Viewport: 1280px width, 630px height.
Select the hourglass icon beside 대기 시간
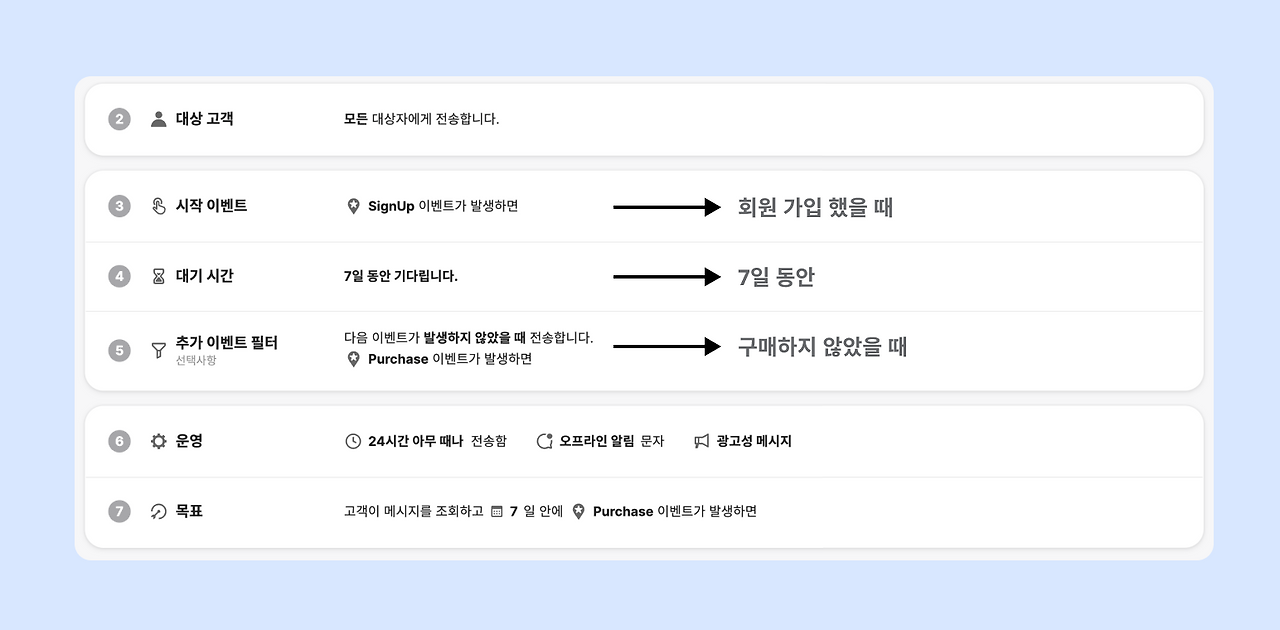coord(158,276)
